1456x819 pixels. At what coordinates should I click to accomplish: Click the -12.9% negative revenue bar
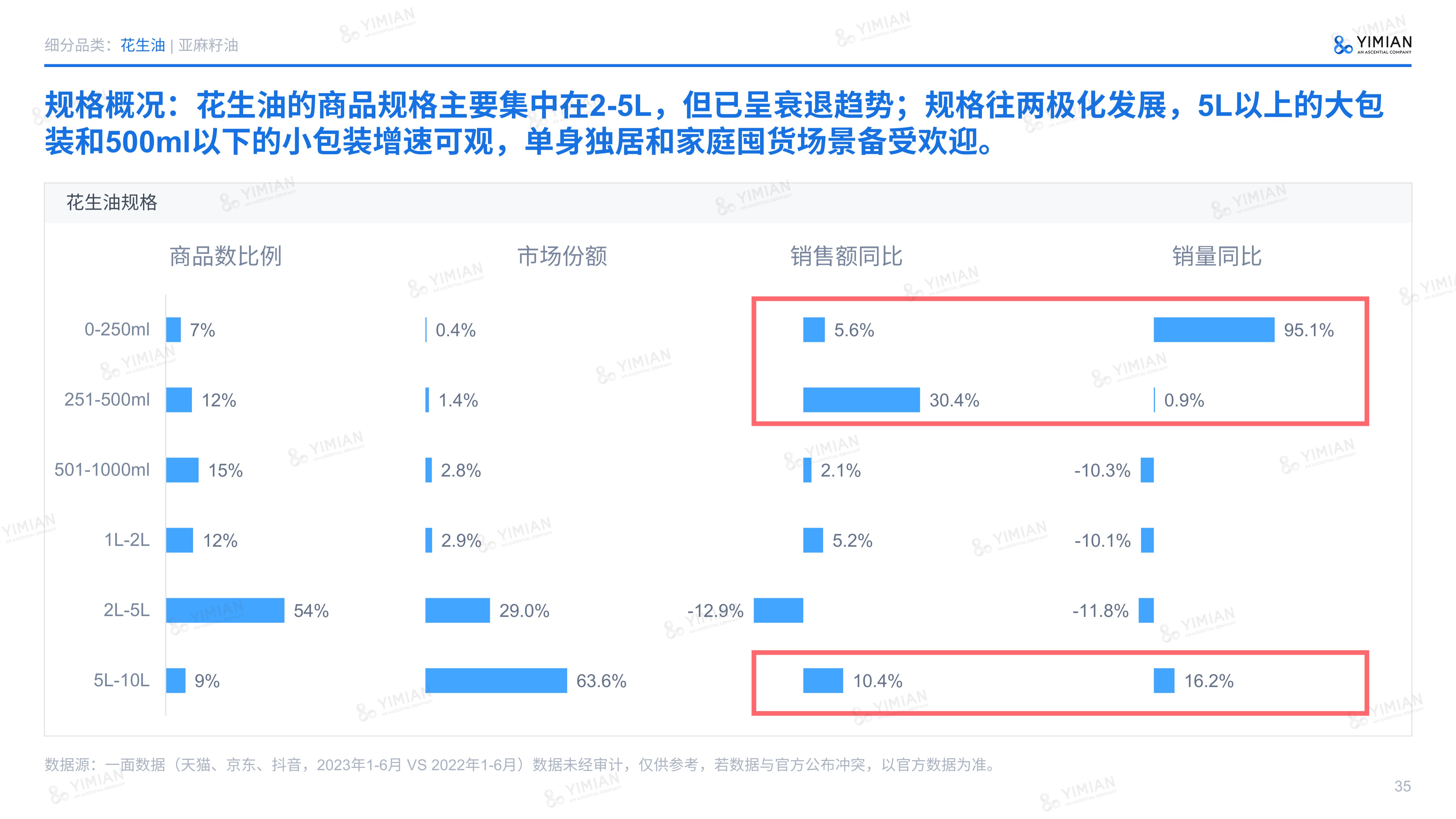(x=778, y=610)
